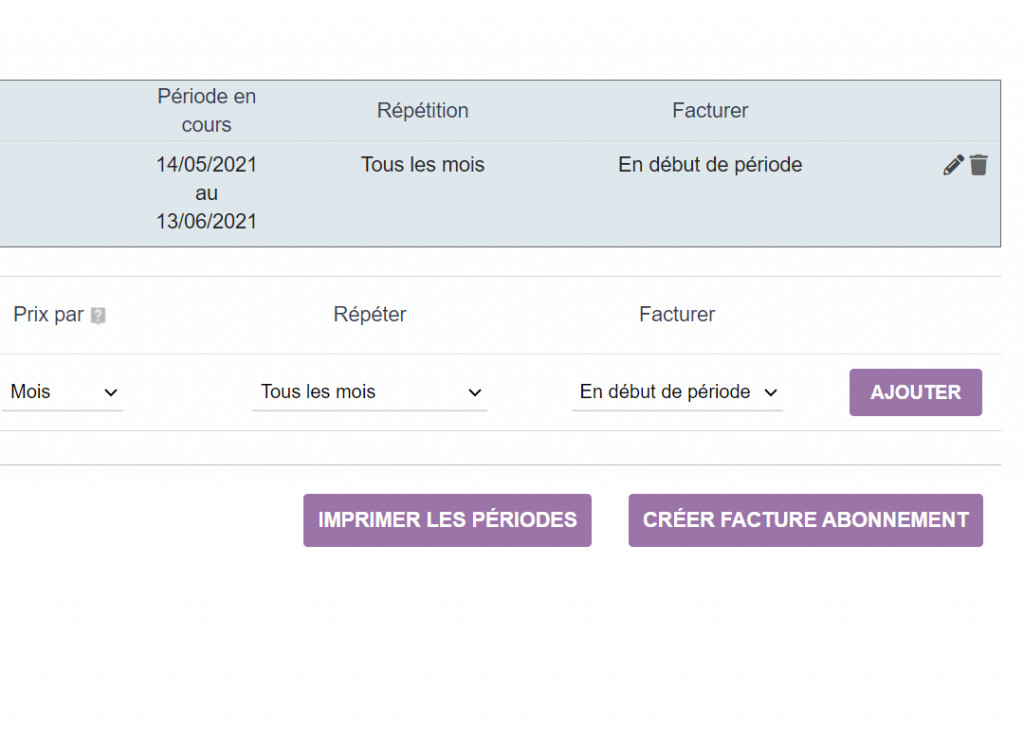Expand the Tous les mois repeat dropdown
Image resolution: width=1024 pixels, height=746 pixels.
click(x=369, y=392)
